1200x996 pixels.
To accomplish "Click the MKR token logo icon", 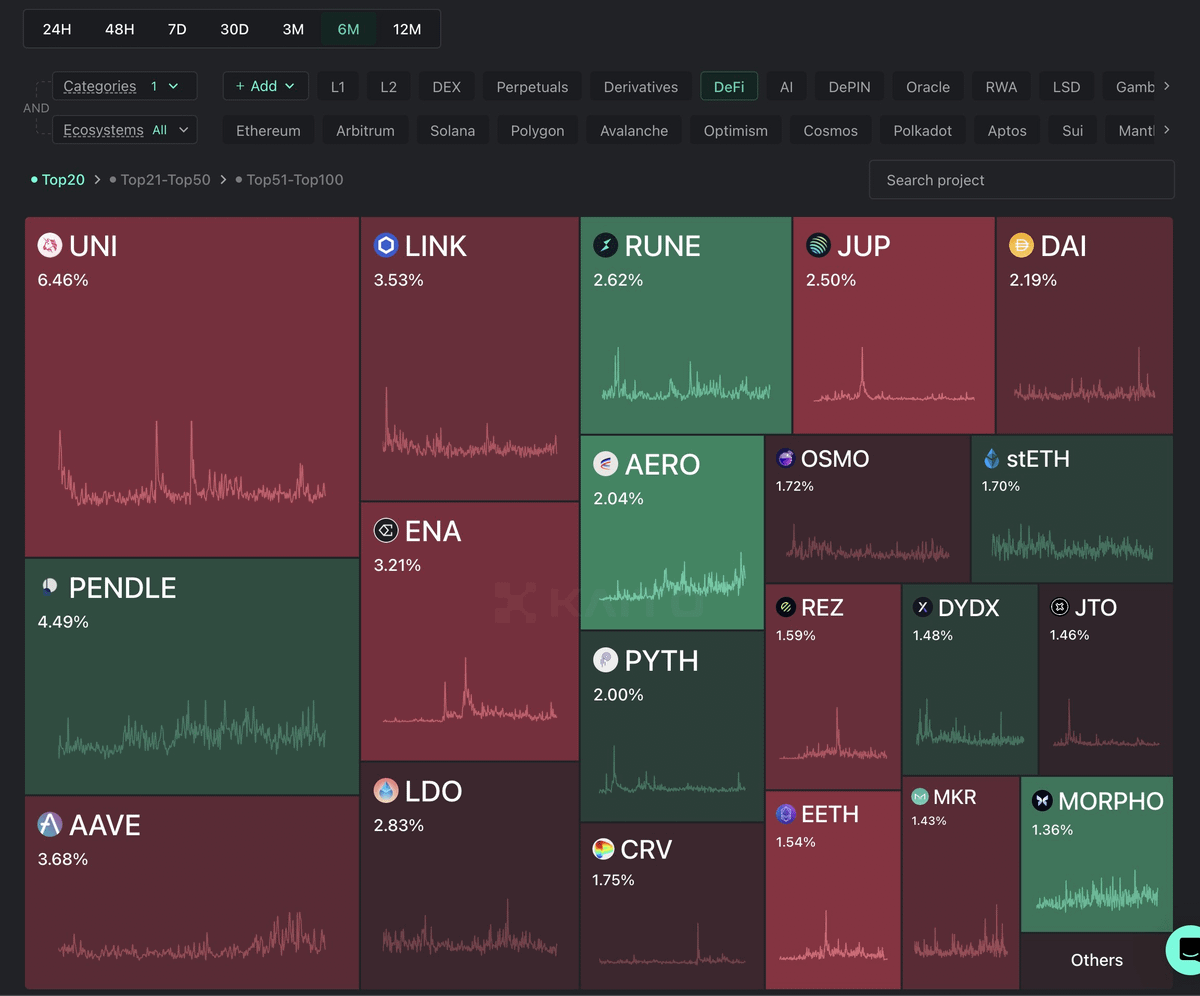I will 919,797.
